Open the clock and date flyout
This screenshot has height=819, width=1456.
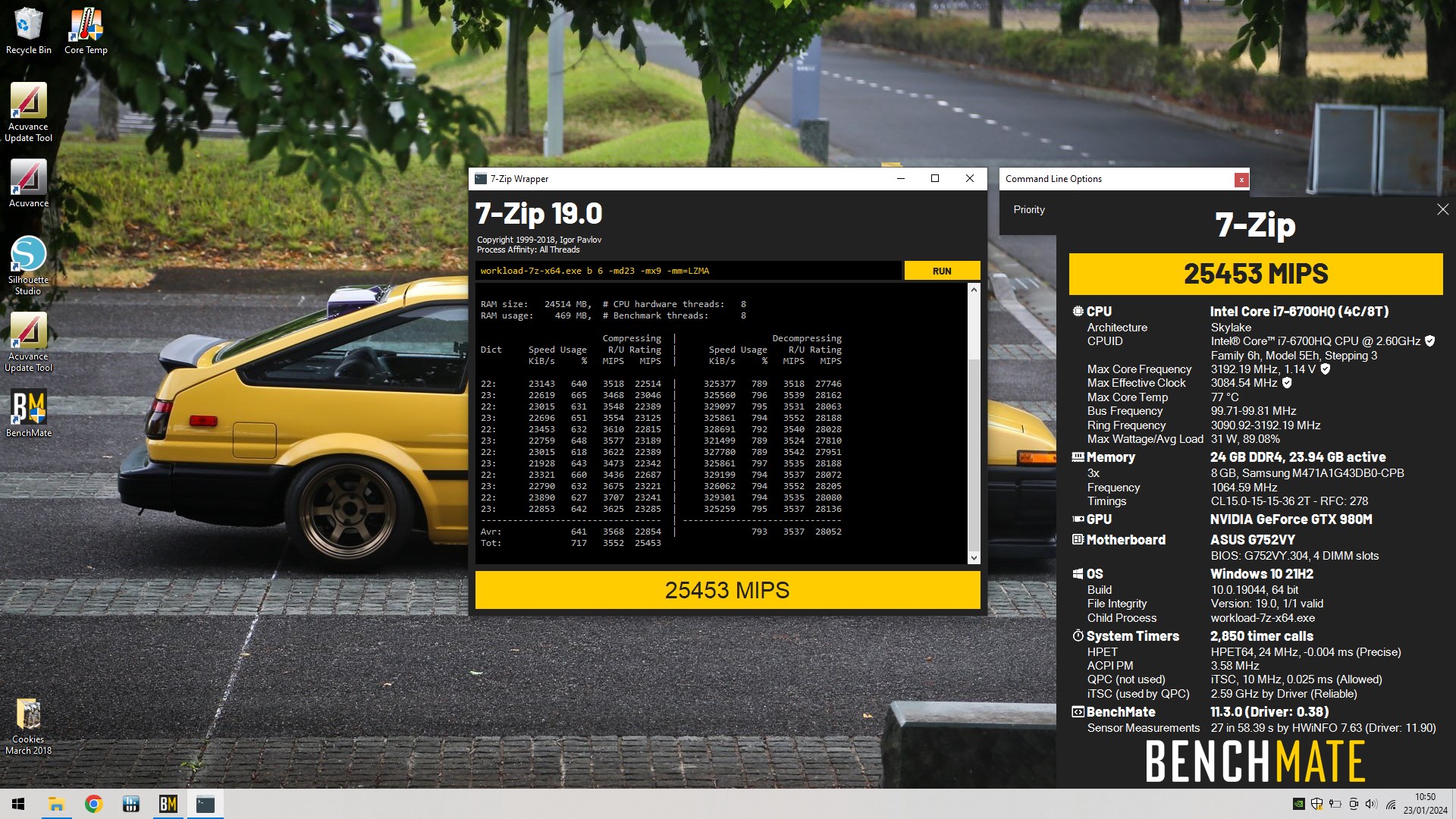click(1425, 804)
